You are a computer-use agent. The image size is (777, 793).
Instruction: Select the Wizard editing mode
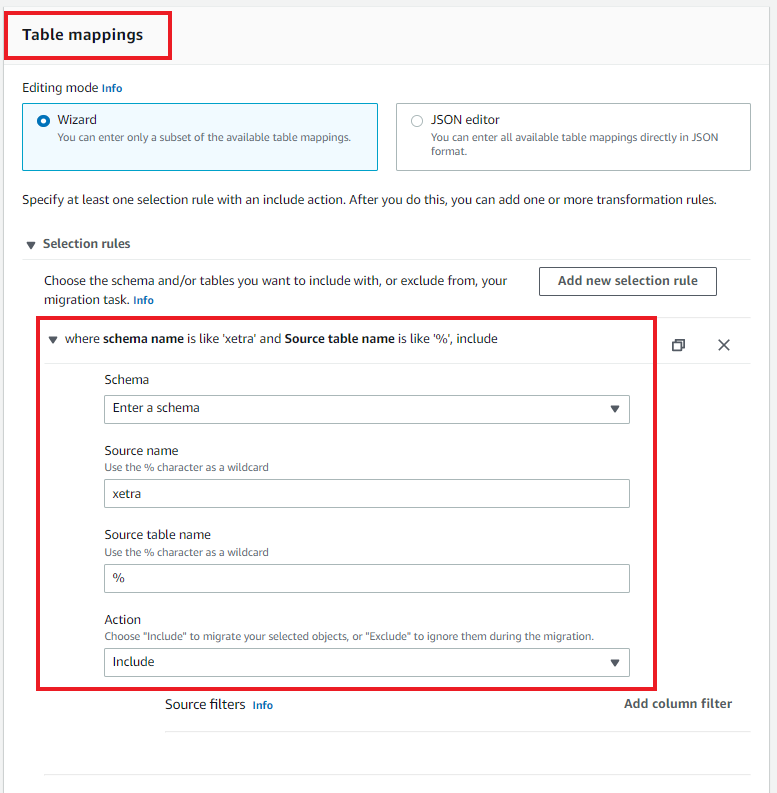[x=43, y=121]
